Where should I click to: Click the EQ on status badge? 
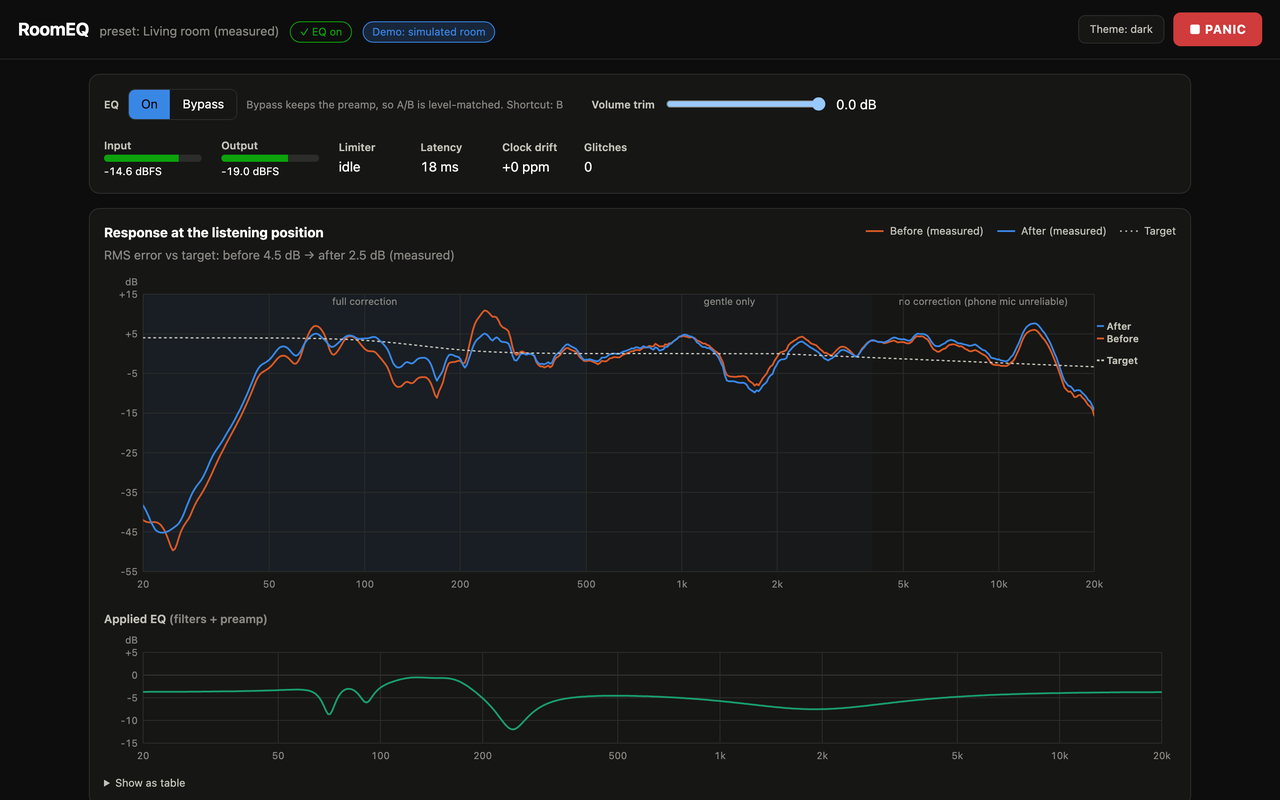321,32
